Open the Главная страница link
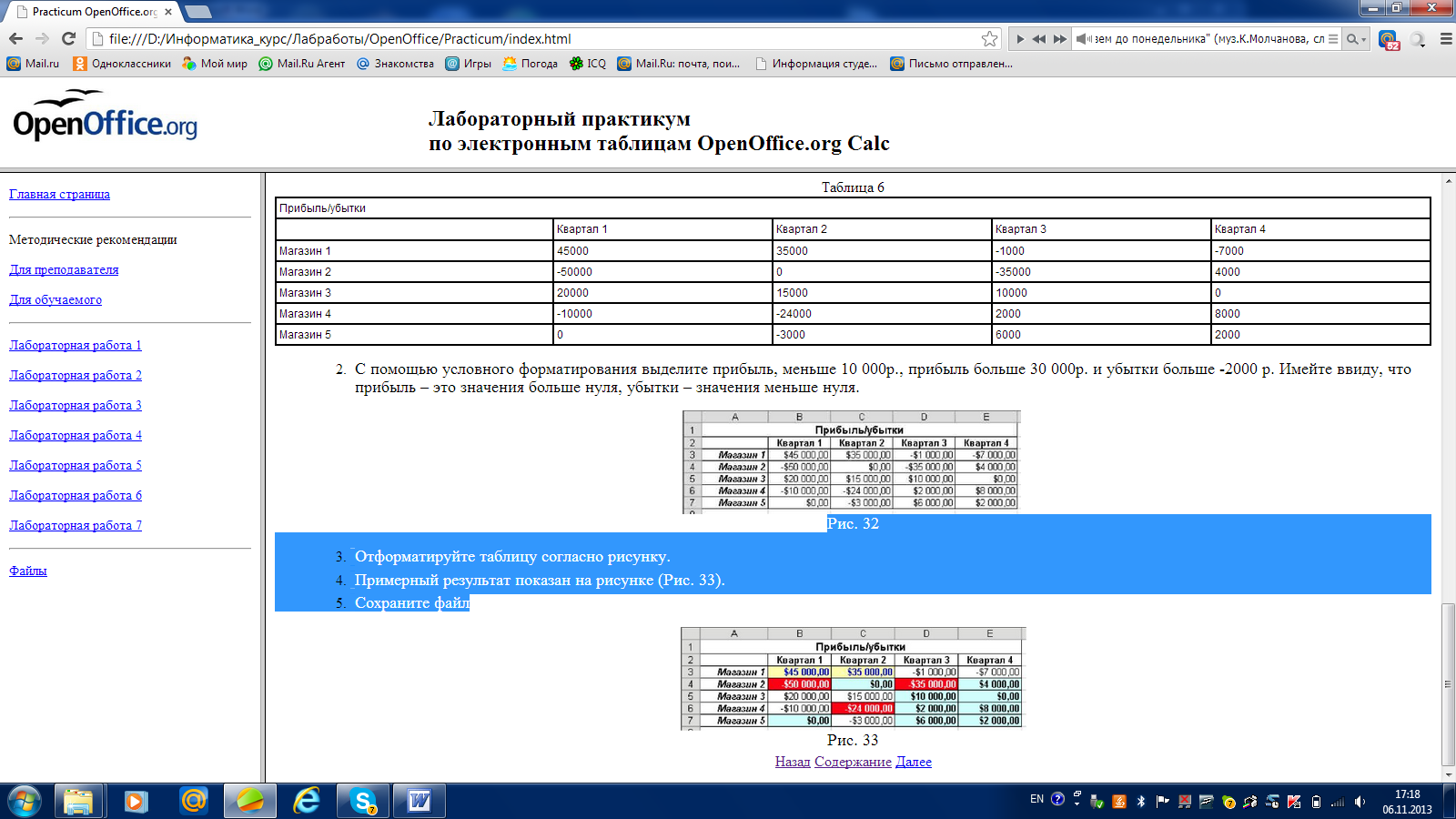 tap(59, 194)
